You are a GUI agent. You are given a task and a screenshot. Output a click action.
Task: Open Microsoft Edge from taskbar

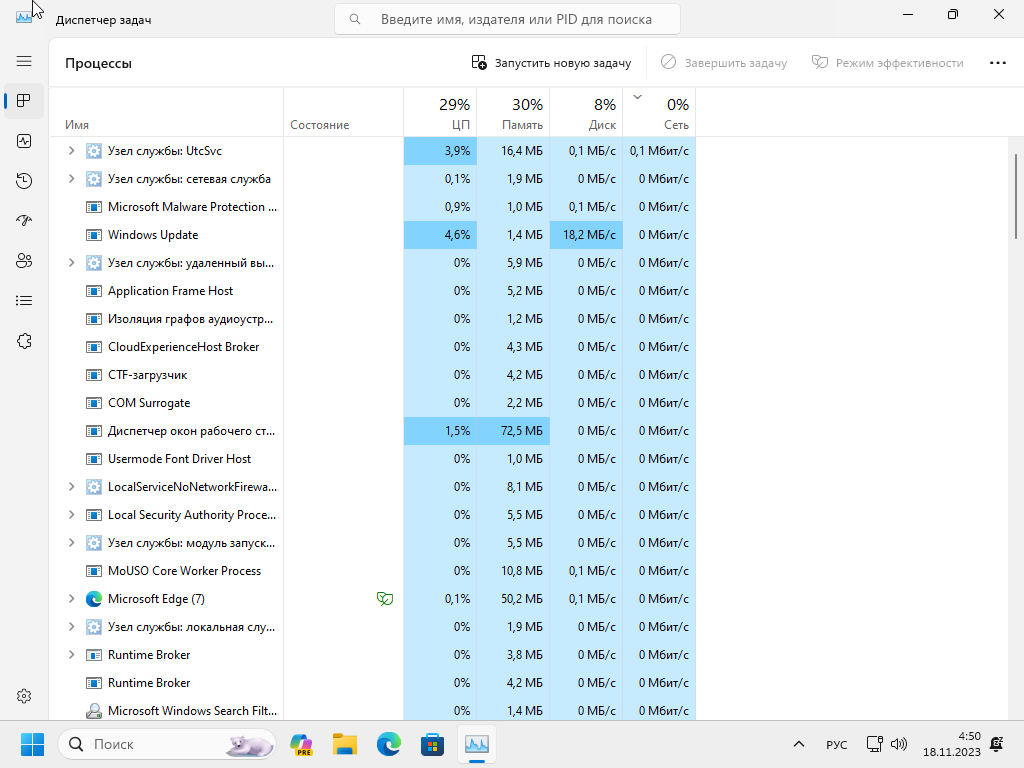coord(389,744)
